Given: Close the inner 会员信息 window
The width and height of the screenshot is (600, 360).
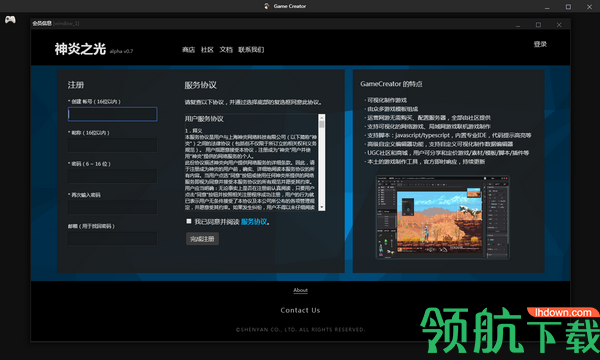Looking at the screenshot, I should click(559, 25).
